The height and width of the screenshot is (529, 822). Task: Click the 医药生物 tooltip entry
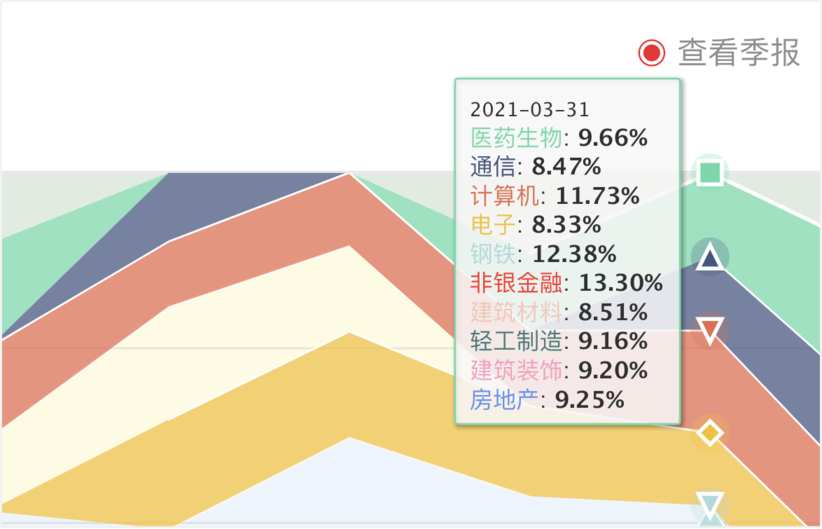[x=558, y=138]
